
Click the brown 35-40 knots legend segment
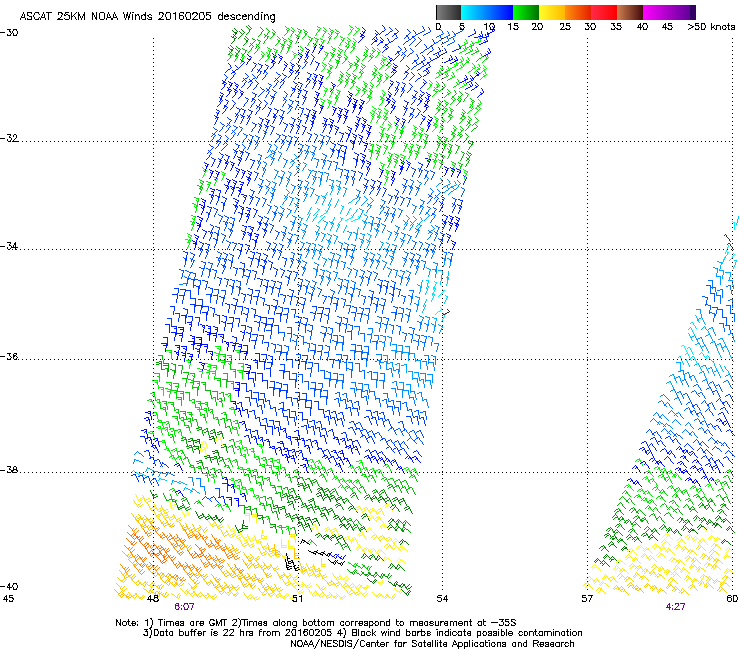coord(630,12)
